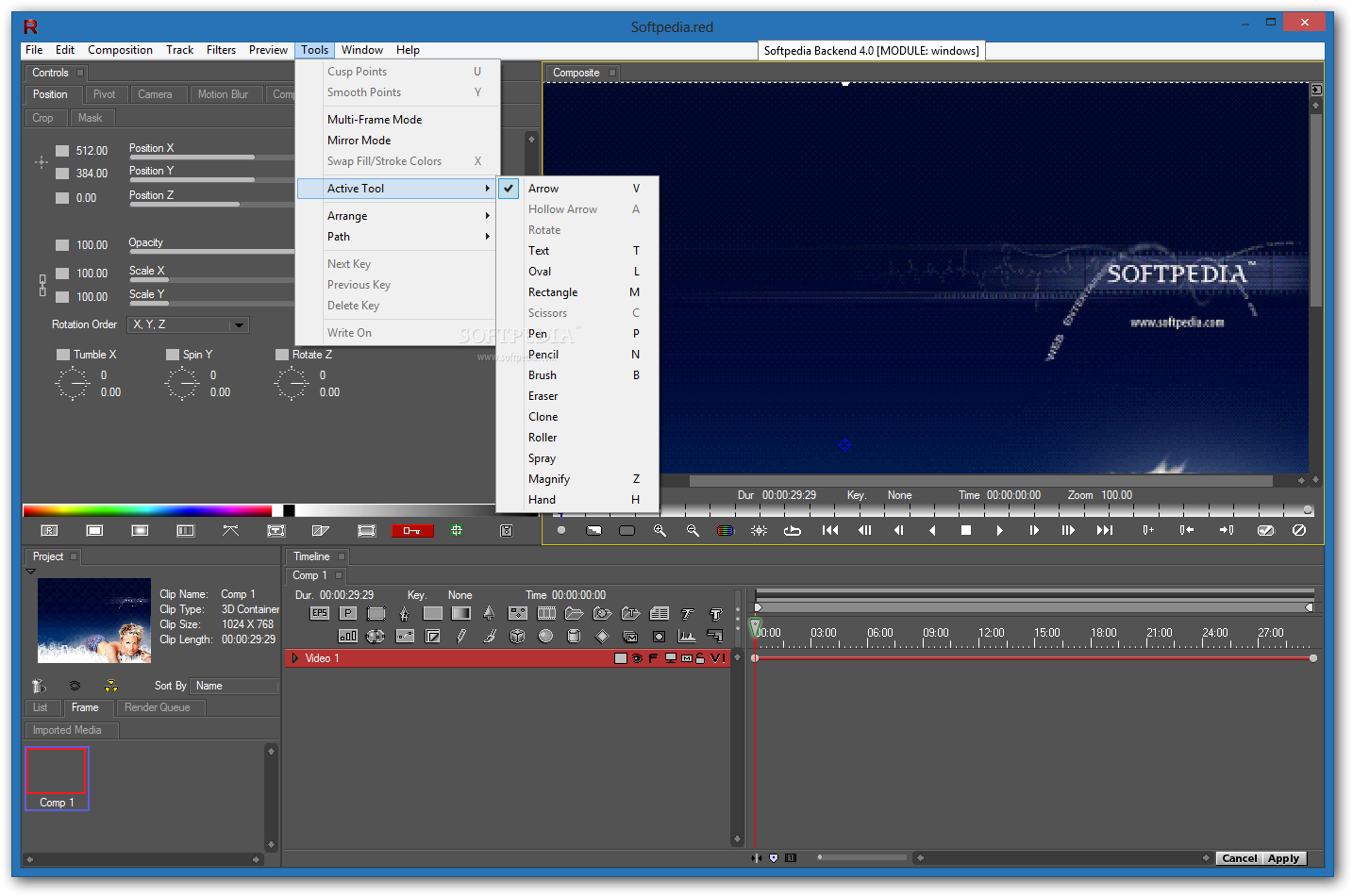Select Rectangle tool from Active Tool submenu
The height and width of the screenshot is (896, 1353).
577,292
